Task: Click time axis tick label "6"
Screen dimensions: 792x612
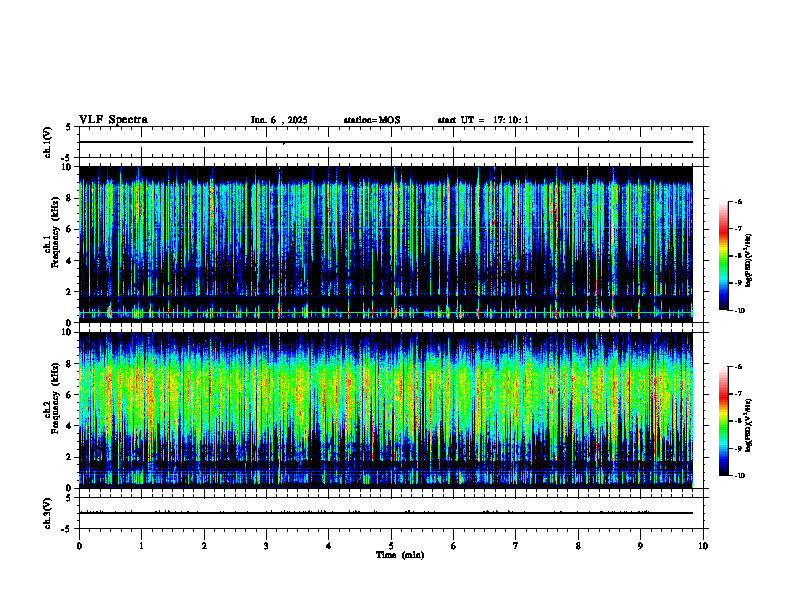Action: pyautogui.click(x=453, y=546)
